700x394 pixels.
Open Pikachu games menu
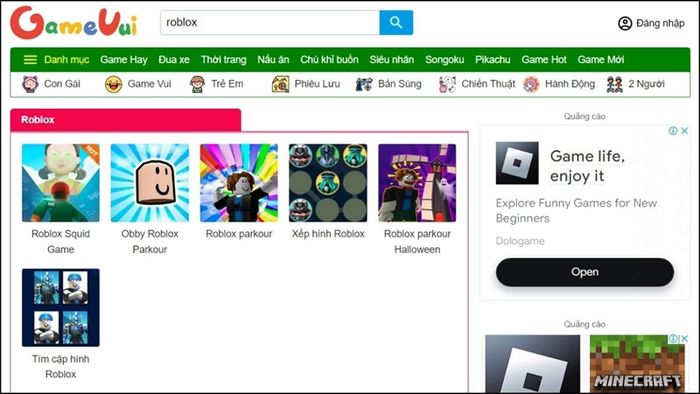pyautogui.click(x=492, y=60)
